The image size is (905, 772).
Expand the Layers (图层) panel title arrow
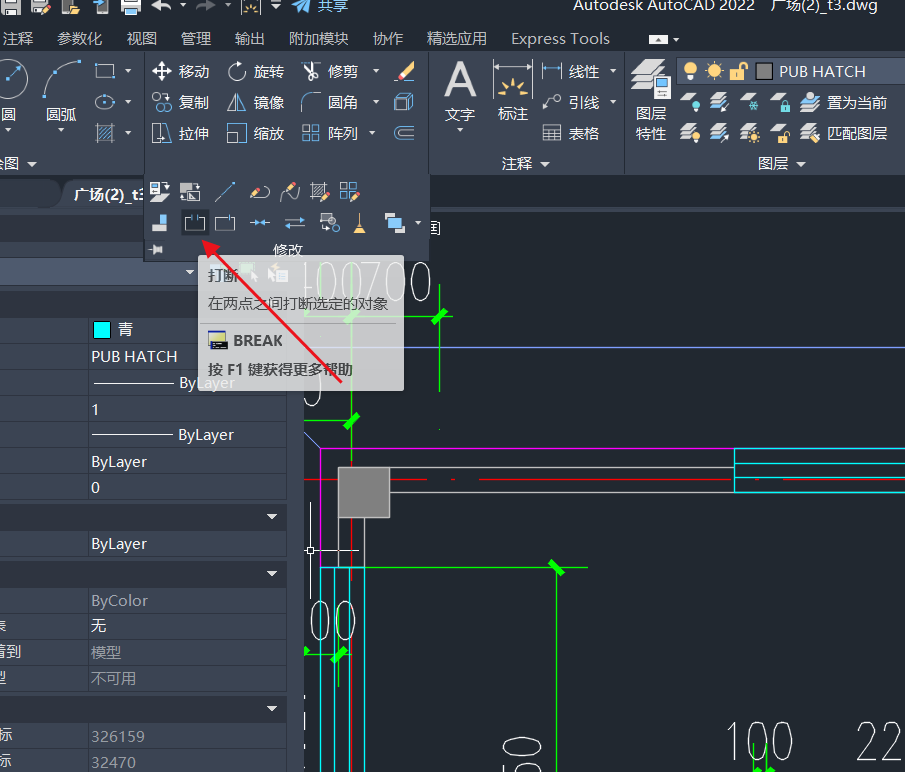(x=801, y=164)
